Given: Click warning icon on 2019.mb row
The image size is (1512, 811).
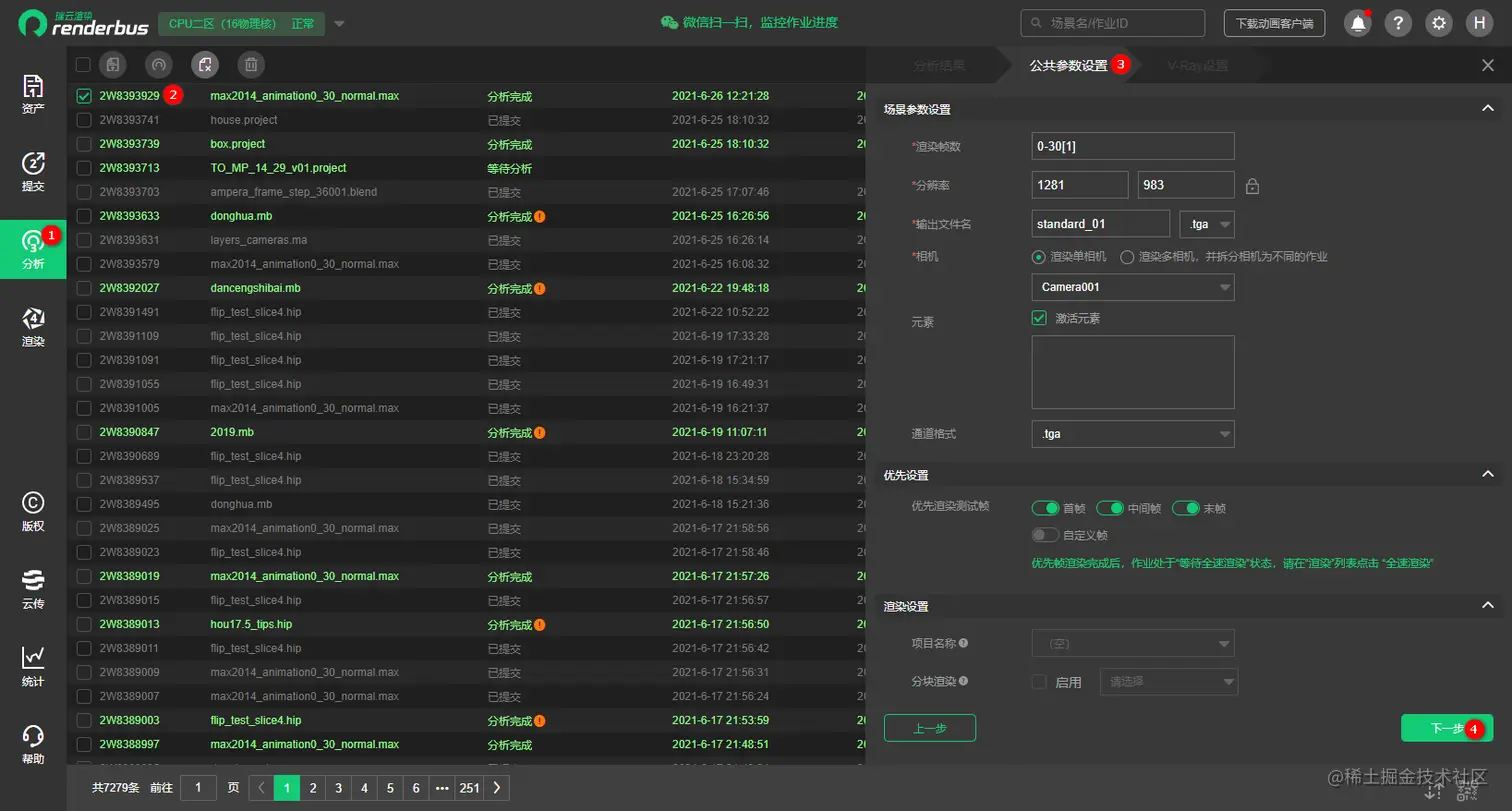Looking at the screenshot, I should [539, 432].
